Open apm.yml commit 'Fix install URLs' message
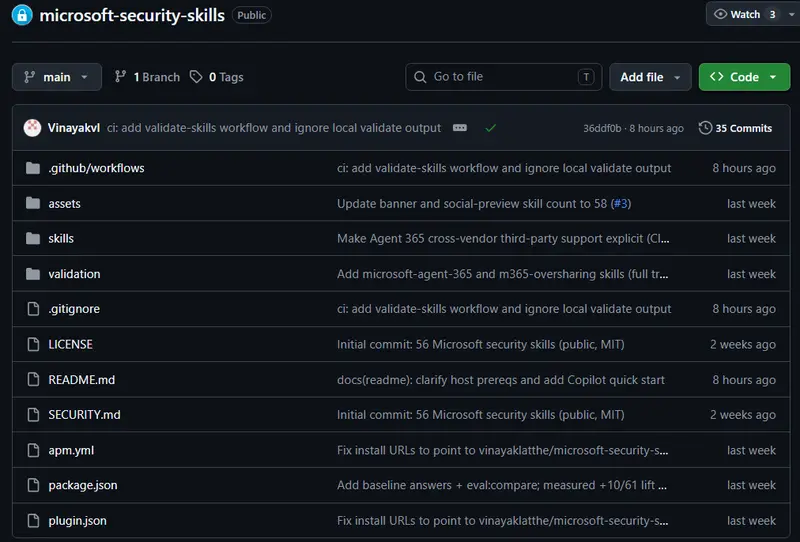 [503, 450]
